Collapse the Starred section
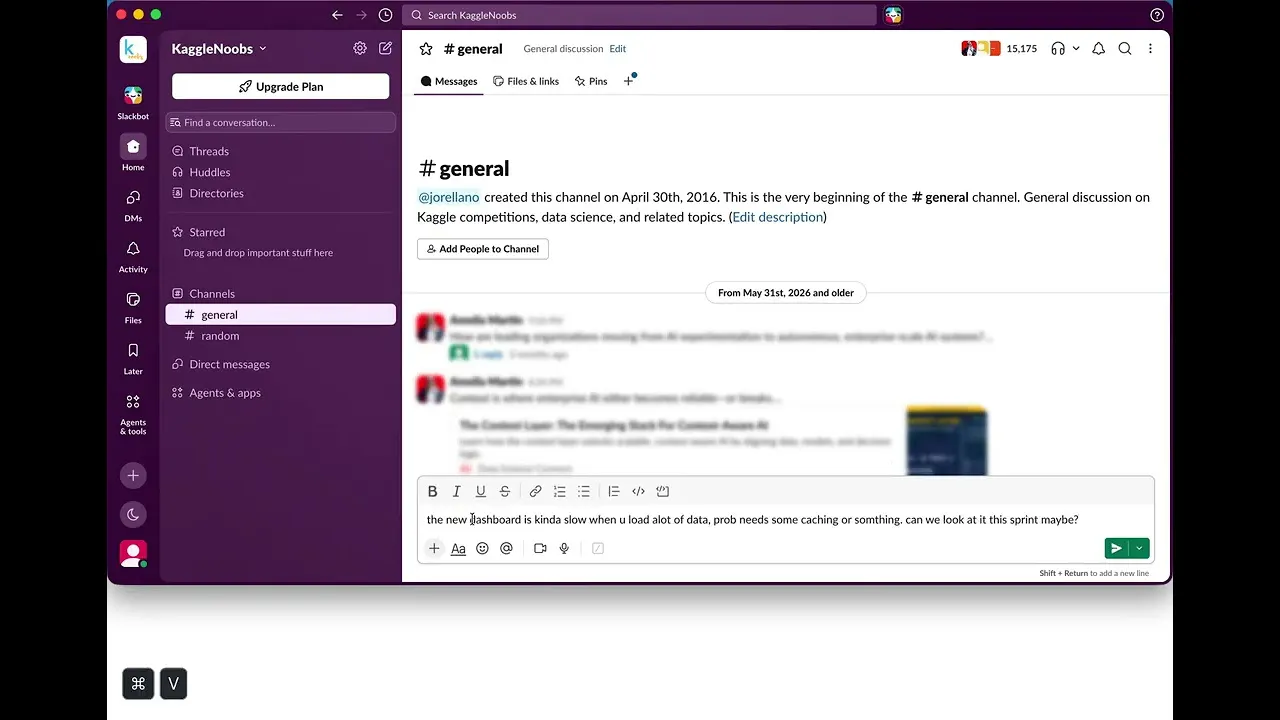This screenshot has width=1280, height=720. (207, 232)
